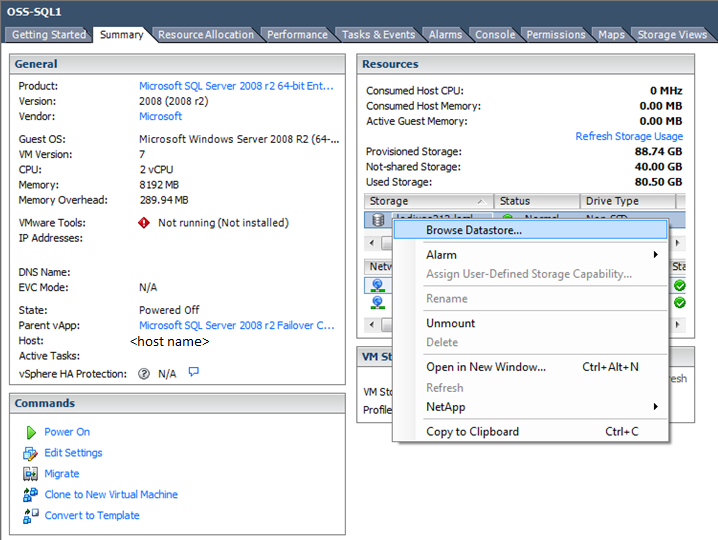718x540 pixels.
Task: Click the green Power On play icon
Action: [28, 432]
